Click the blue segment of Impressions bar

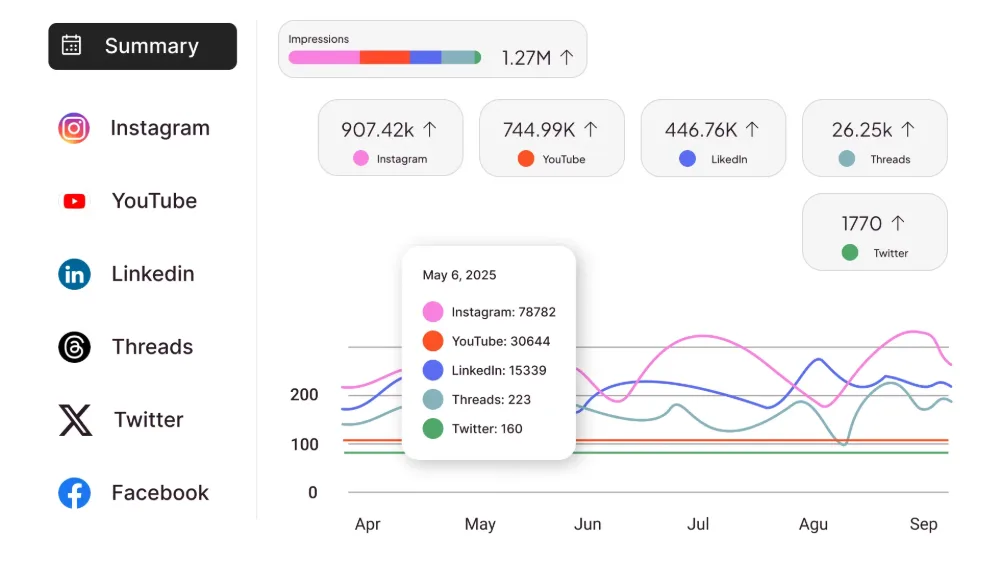425,57
